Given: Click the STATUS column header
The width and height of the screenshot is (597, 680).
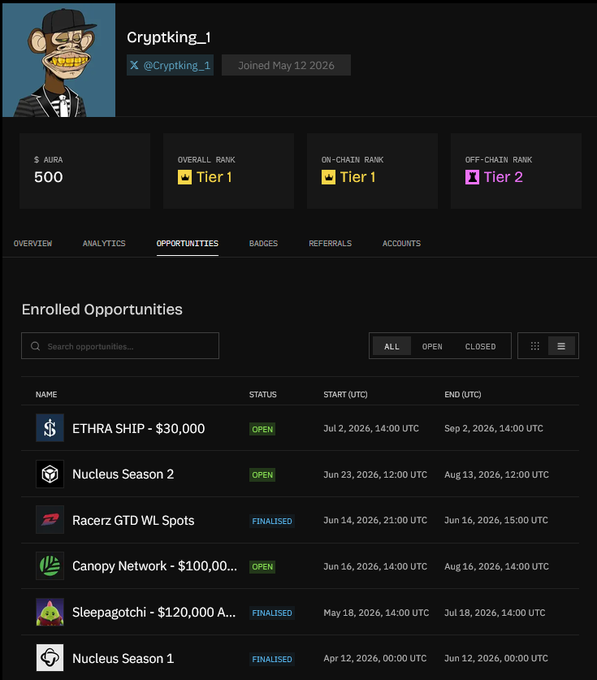Looking at the screenshot, I should tap(263, 394).
